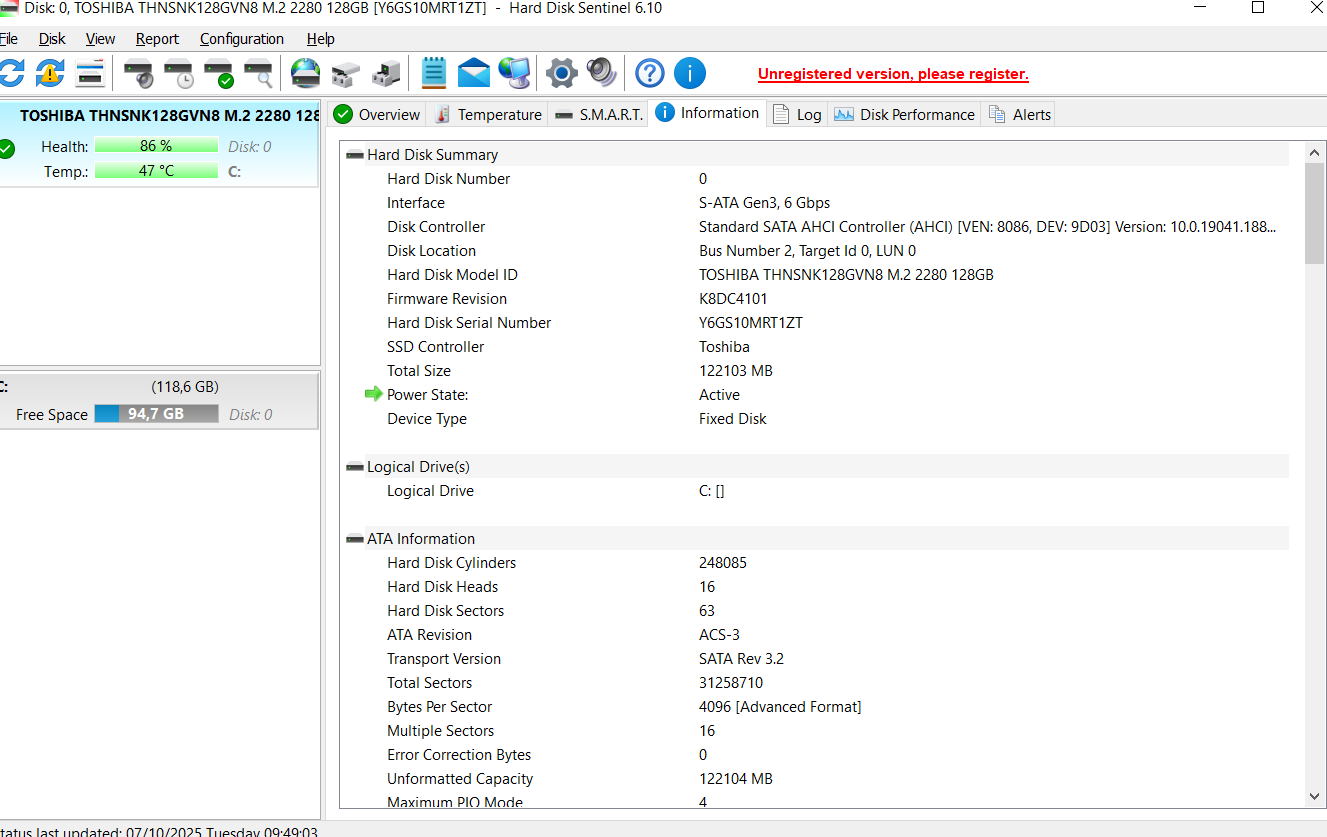Image resolution: width=1327 pixels, height=837 pixels.
Task: Click the disk with magnifier icon
Action: click(x=258, y=73)
